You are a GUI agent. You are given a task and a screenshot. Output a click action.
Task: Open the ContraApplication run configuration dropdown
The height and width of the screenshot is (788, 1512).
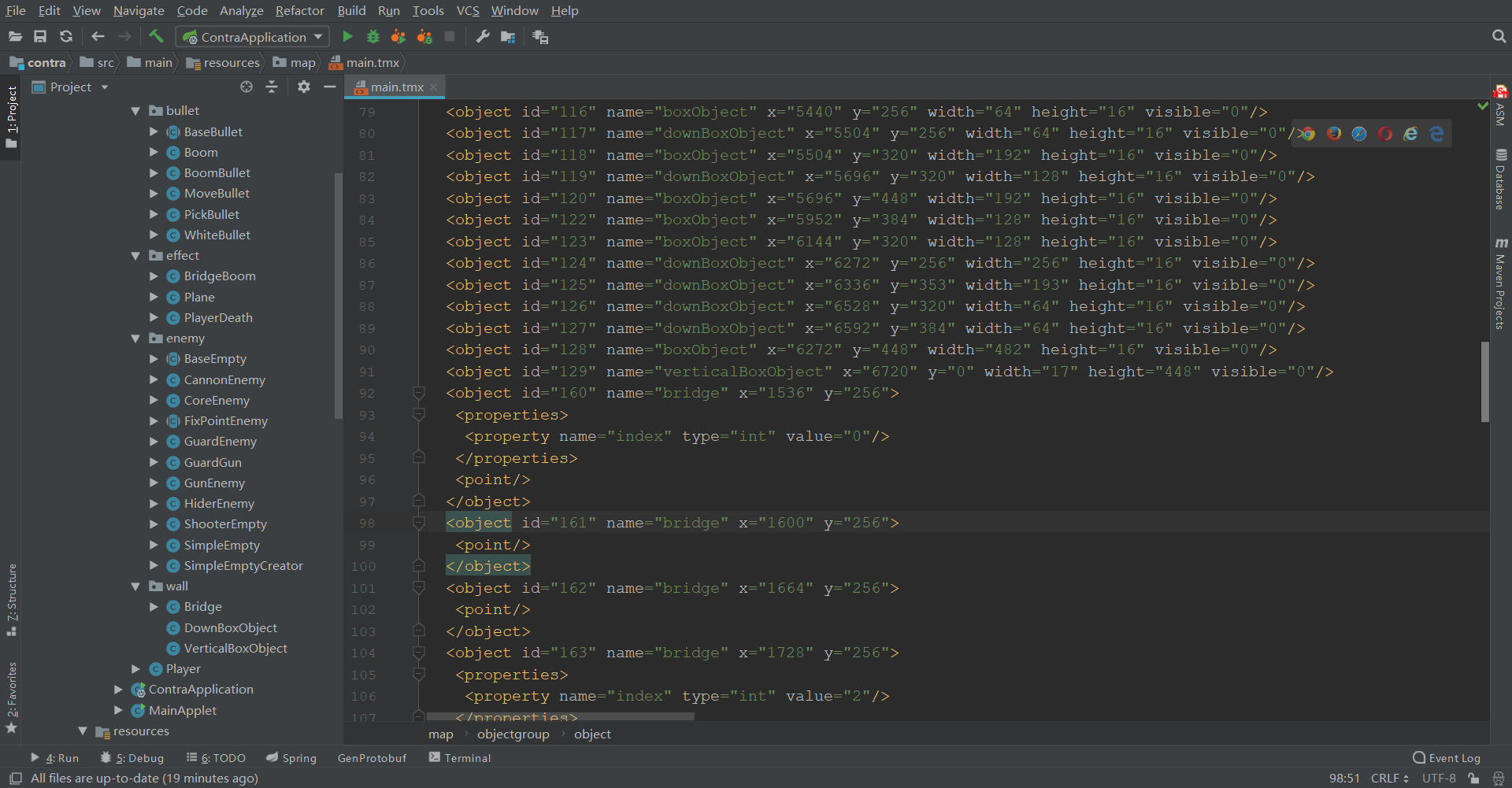point(252,37)
